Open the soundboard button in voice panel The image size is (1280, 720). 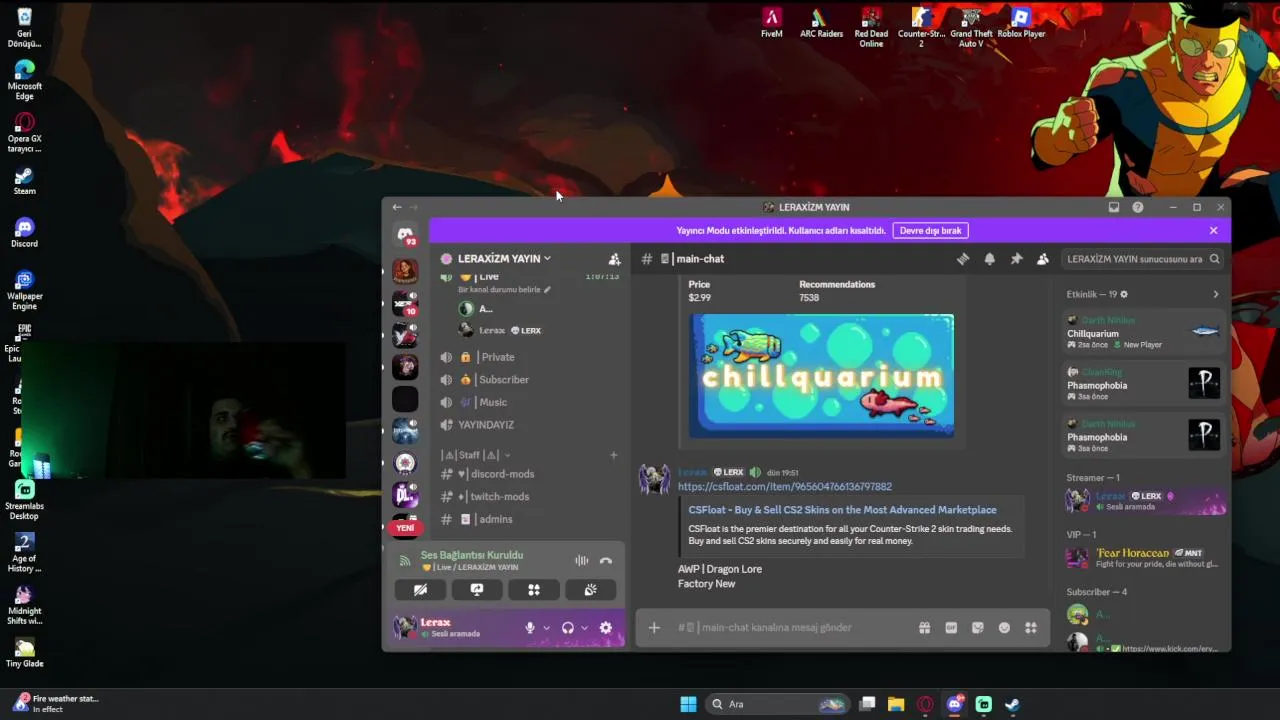[x=591, y=590]
